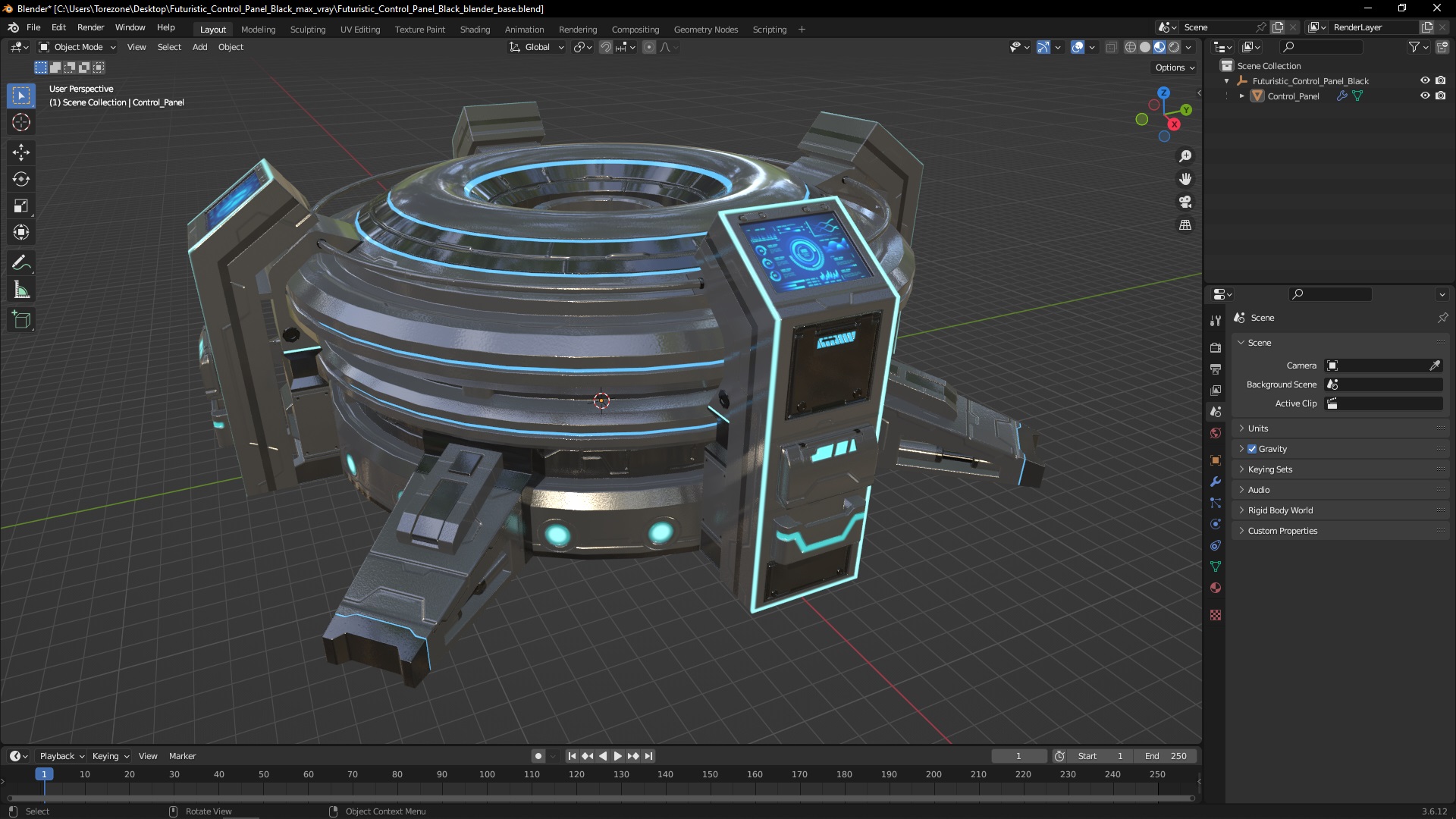This screenshot has width=1456, height=819.
Task: Open the Shading workspace tab
Action: pyautogui.click(x=474, y=28)
